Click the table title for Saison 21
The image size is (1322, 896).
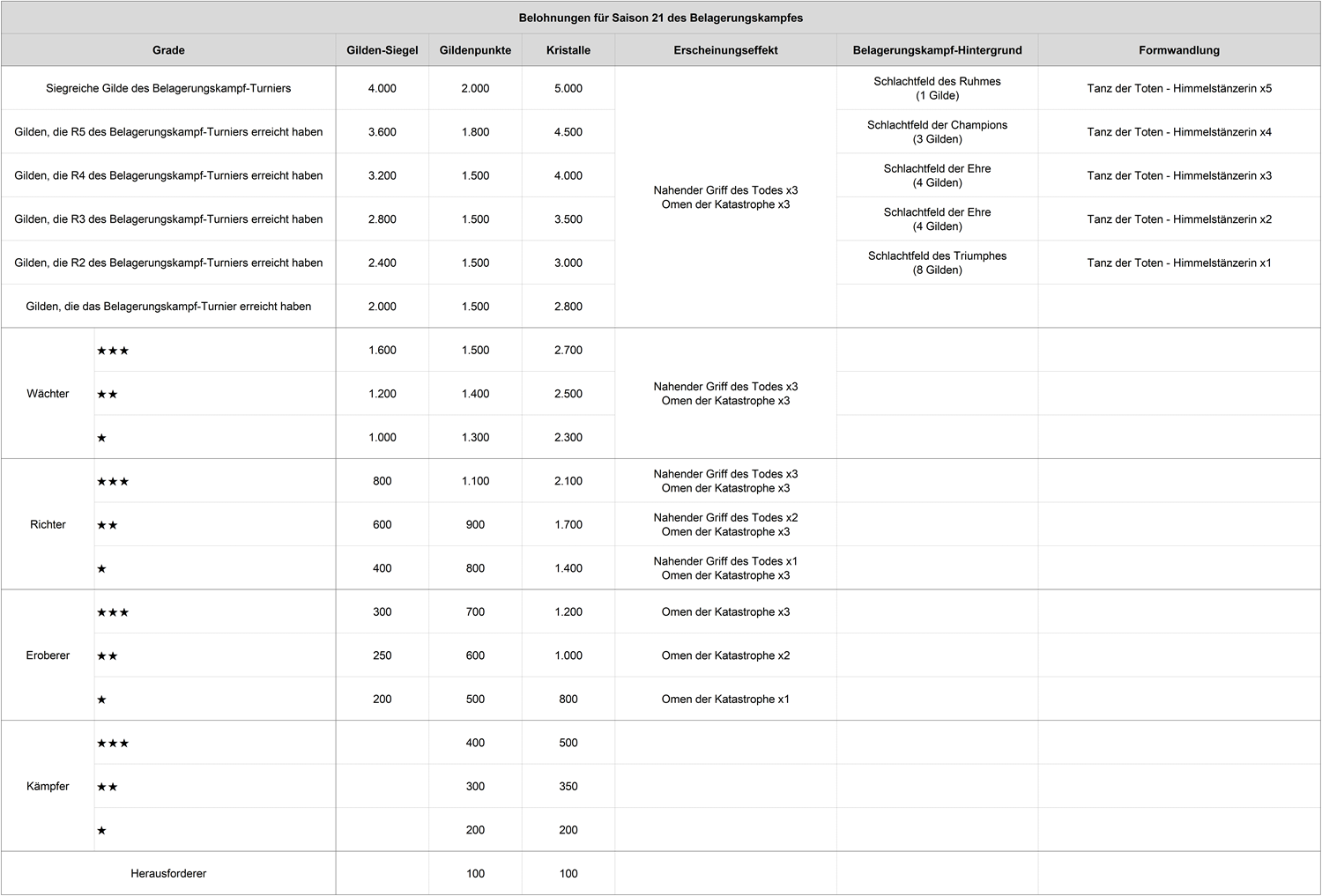click(x=661, y=18)
